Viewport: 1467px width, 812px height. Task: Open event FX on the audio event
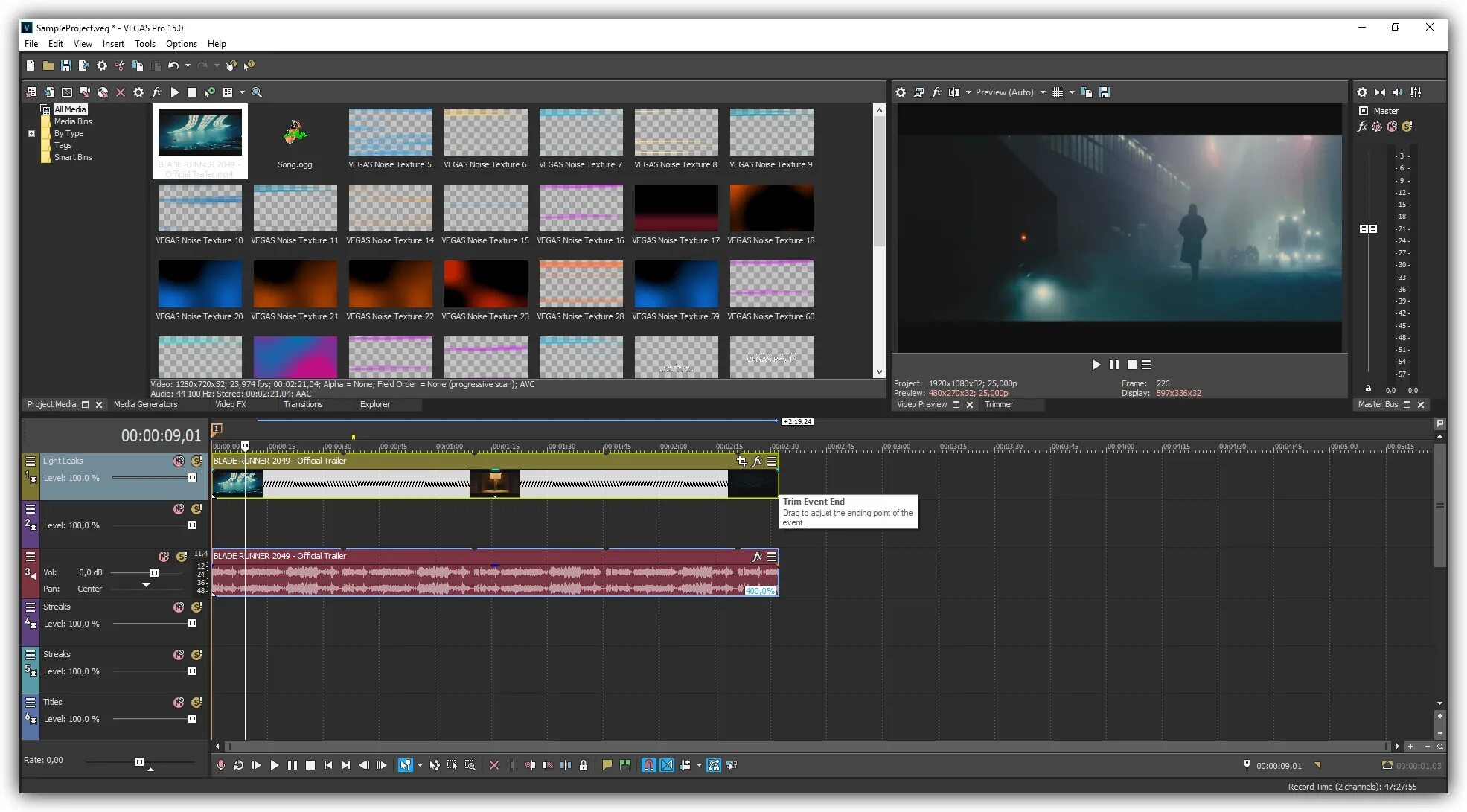[757, 557]
